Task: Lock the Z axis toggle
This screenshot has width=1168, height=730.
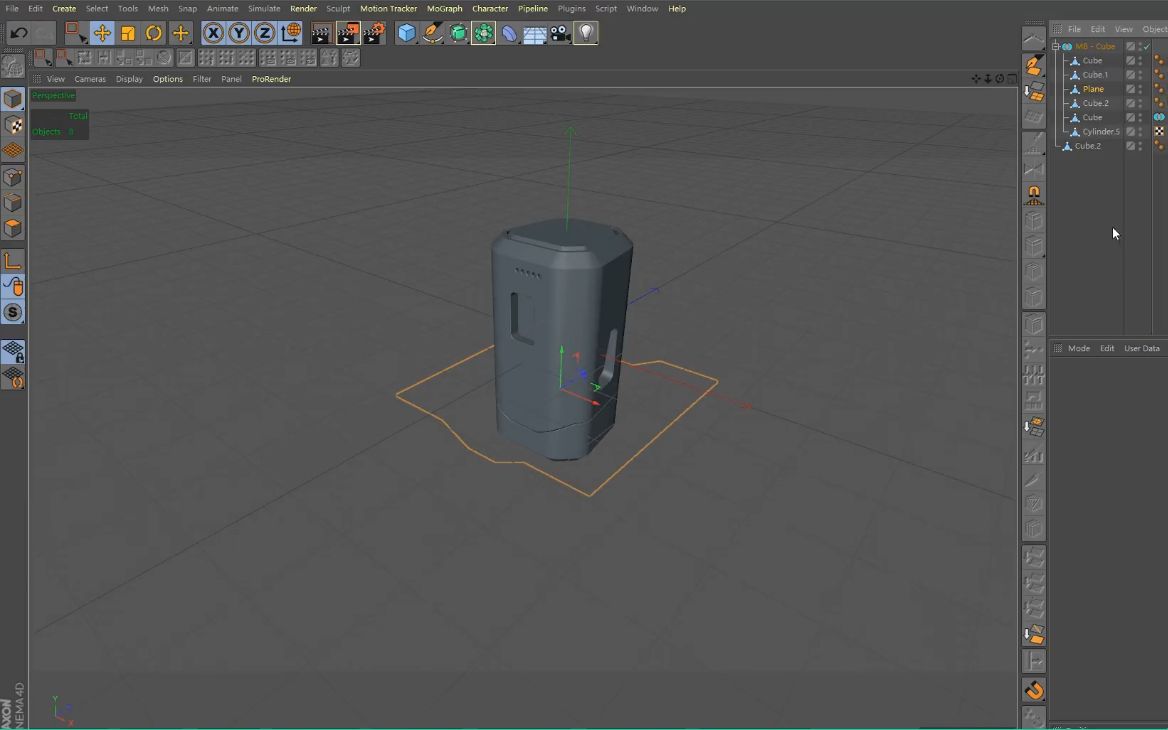Action: point(263,33)
